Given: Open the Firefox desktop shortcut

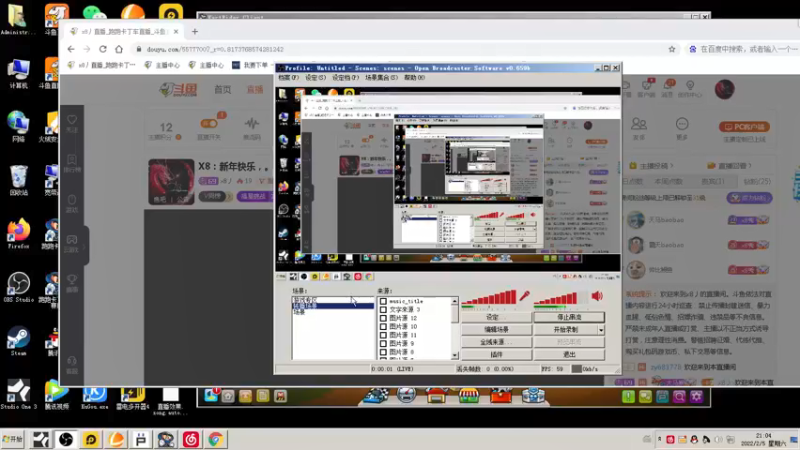Looking at the screenshot, I should point(18,233).
